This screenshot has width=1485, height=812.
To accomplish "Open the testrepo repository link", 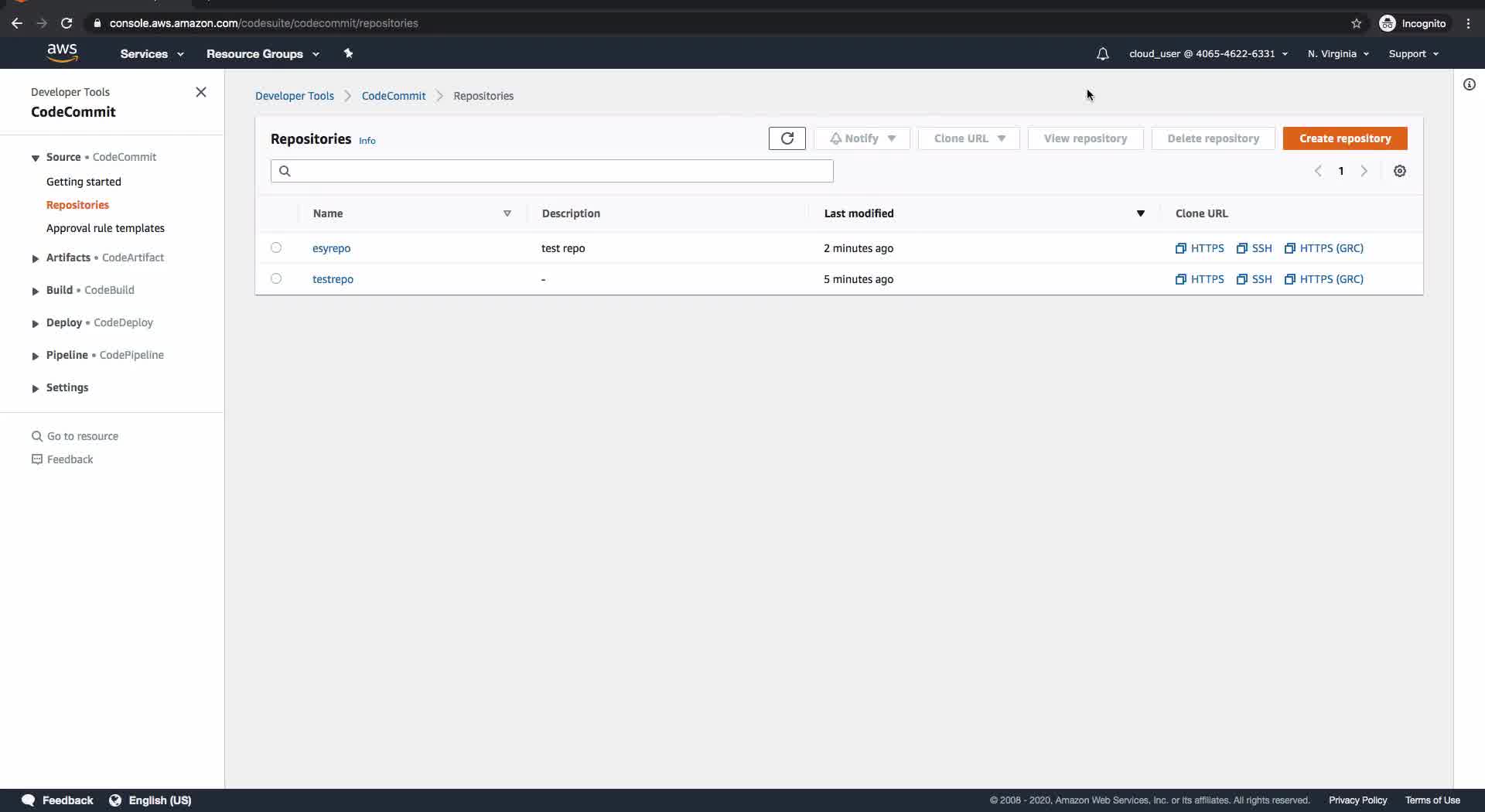I will click(333, 279).
